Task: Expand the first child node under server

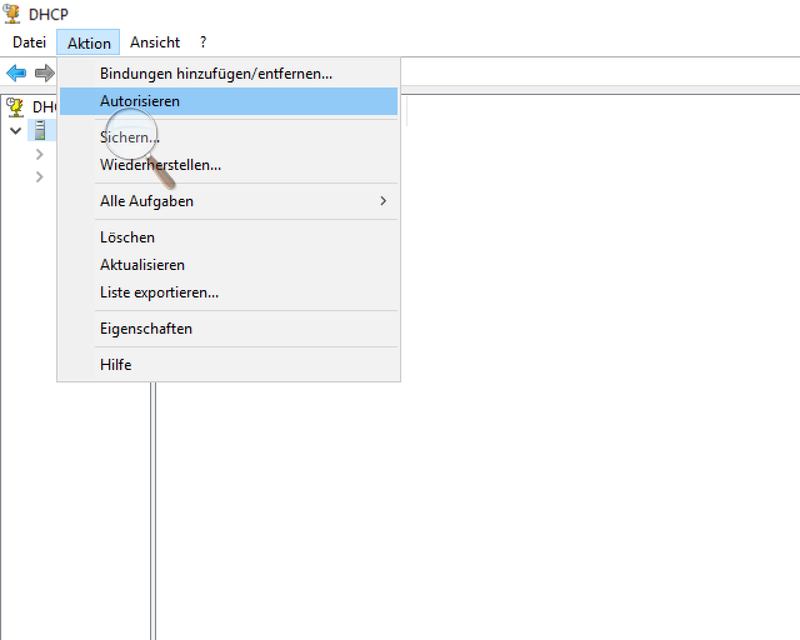Action: 39,154
